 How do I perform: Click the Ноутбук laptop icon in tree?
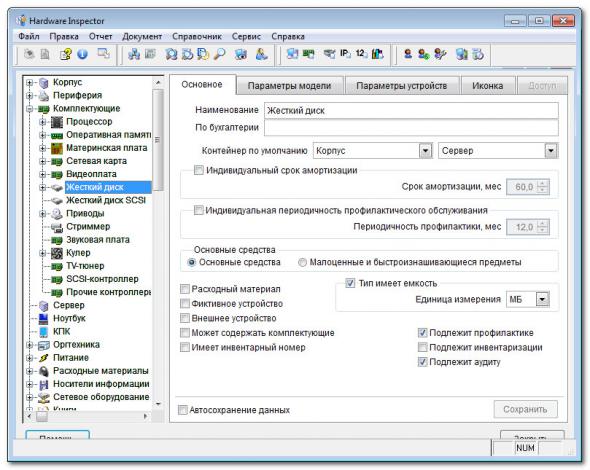(44, 319)
